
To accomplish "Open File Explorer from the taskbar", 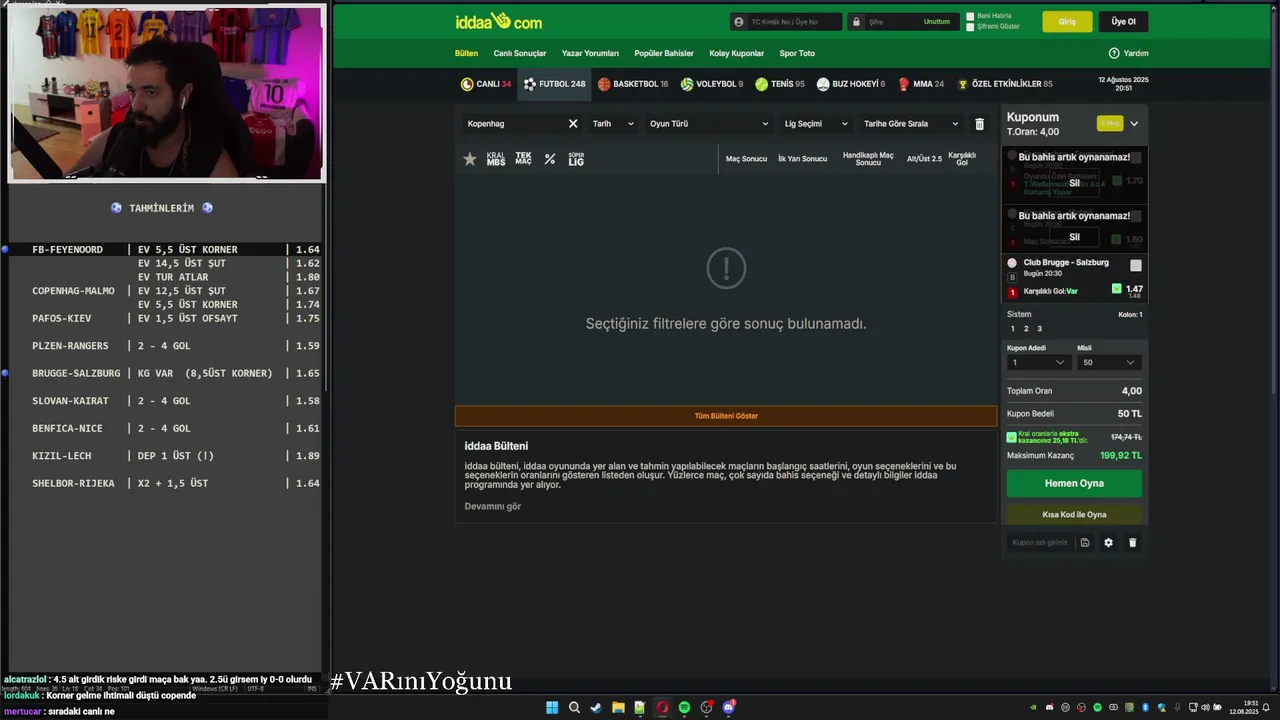I will tap(618, 707).
